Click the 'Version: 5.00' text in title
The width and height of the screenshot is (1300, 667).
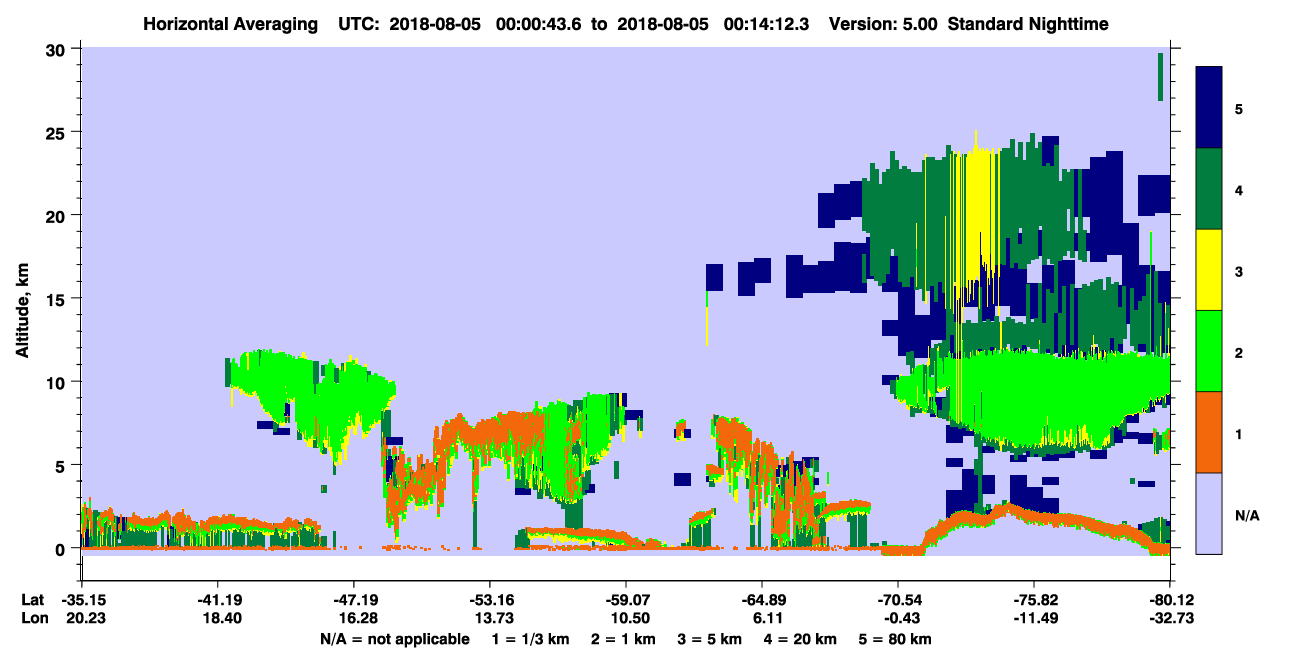coord(883,23)
